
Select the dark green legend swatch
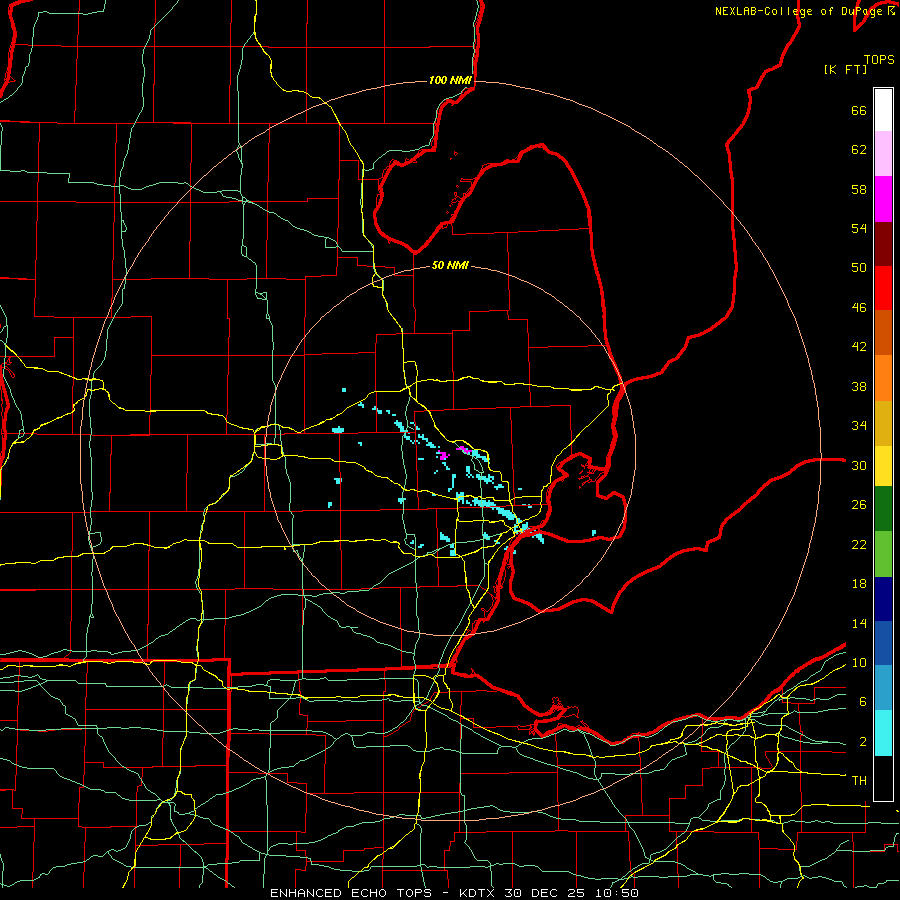[x=883, y=509]
